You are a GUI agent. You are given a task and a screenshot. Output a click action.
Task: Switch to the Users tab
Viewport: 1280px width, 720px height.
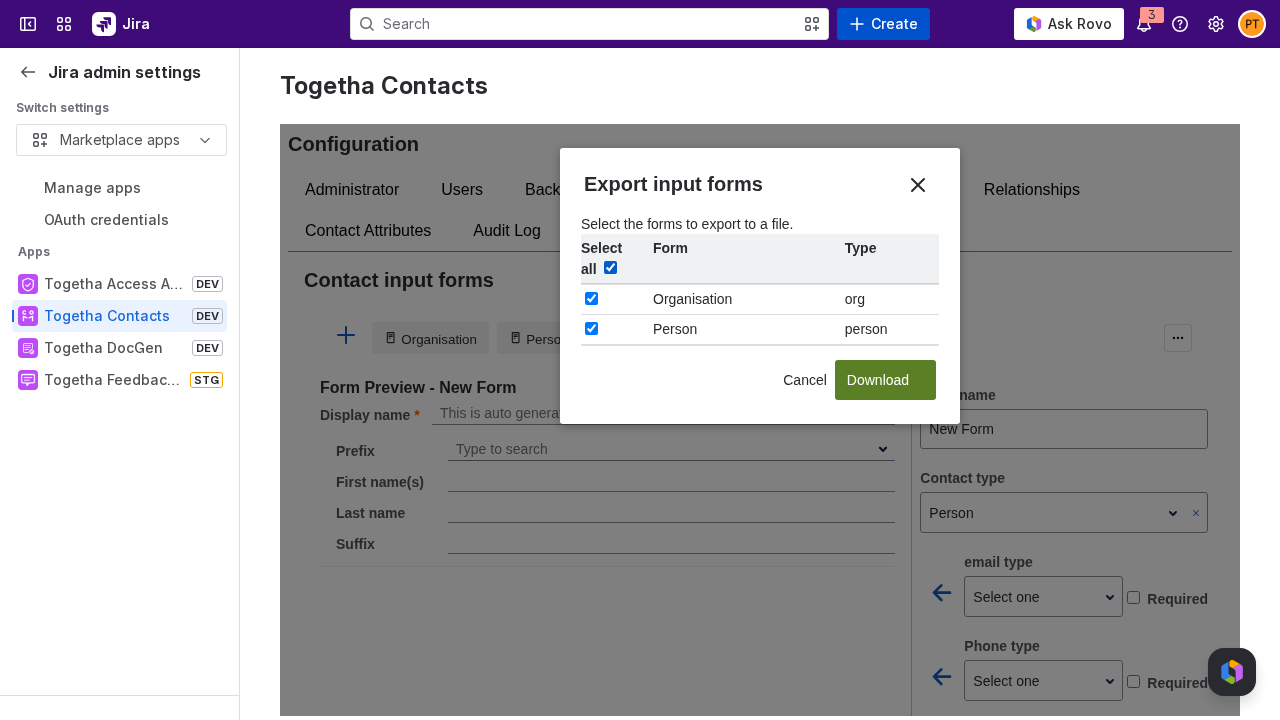pos(462,190)
